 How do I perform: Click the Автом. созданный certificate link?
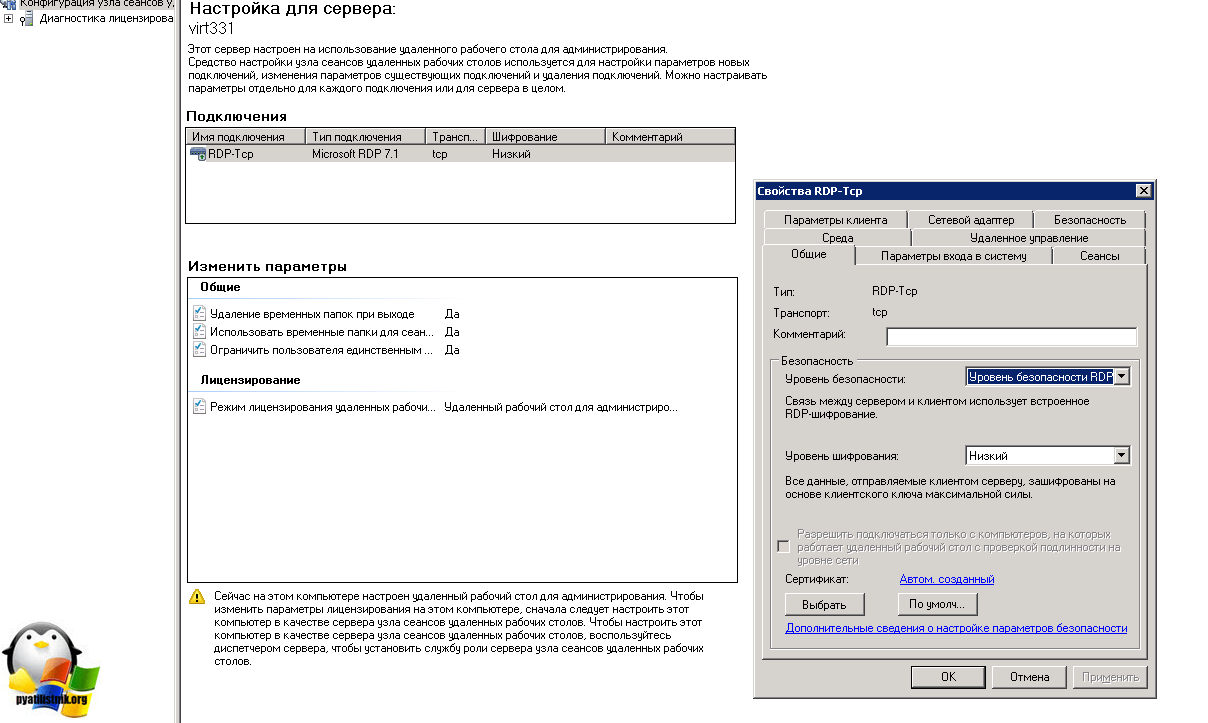(946, 579)
